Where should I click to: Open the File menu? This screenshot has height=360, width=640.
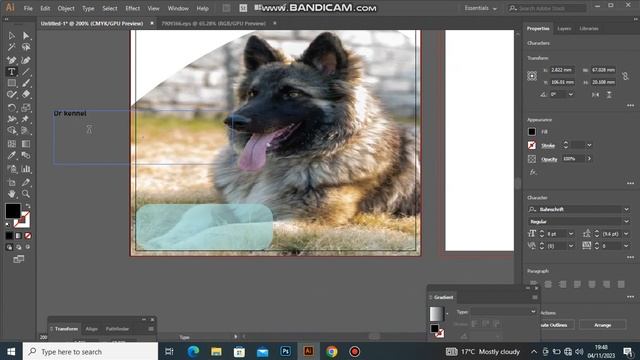[x=28, y=8]
